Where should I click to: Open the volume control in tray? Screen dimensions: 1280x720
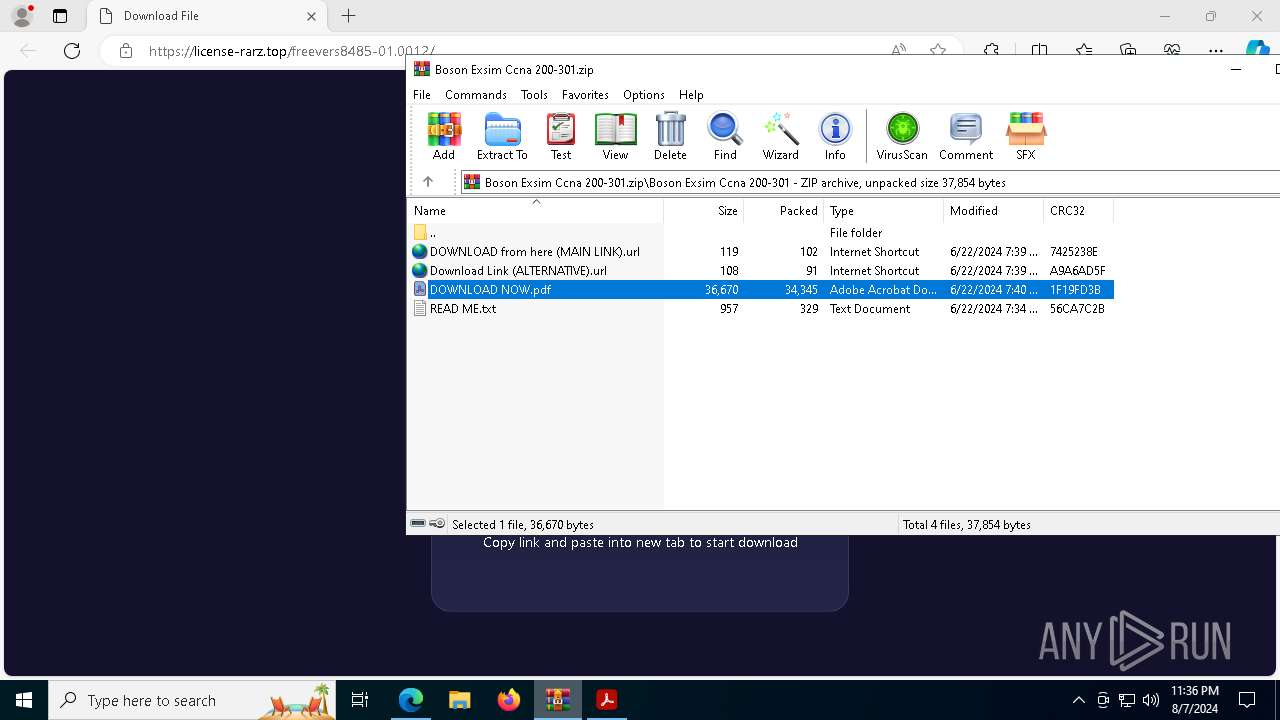click(x=1151, y=700)
